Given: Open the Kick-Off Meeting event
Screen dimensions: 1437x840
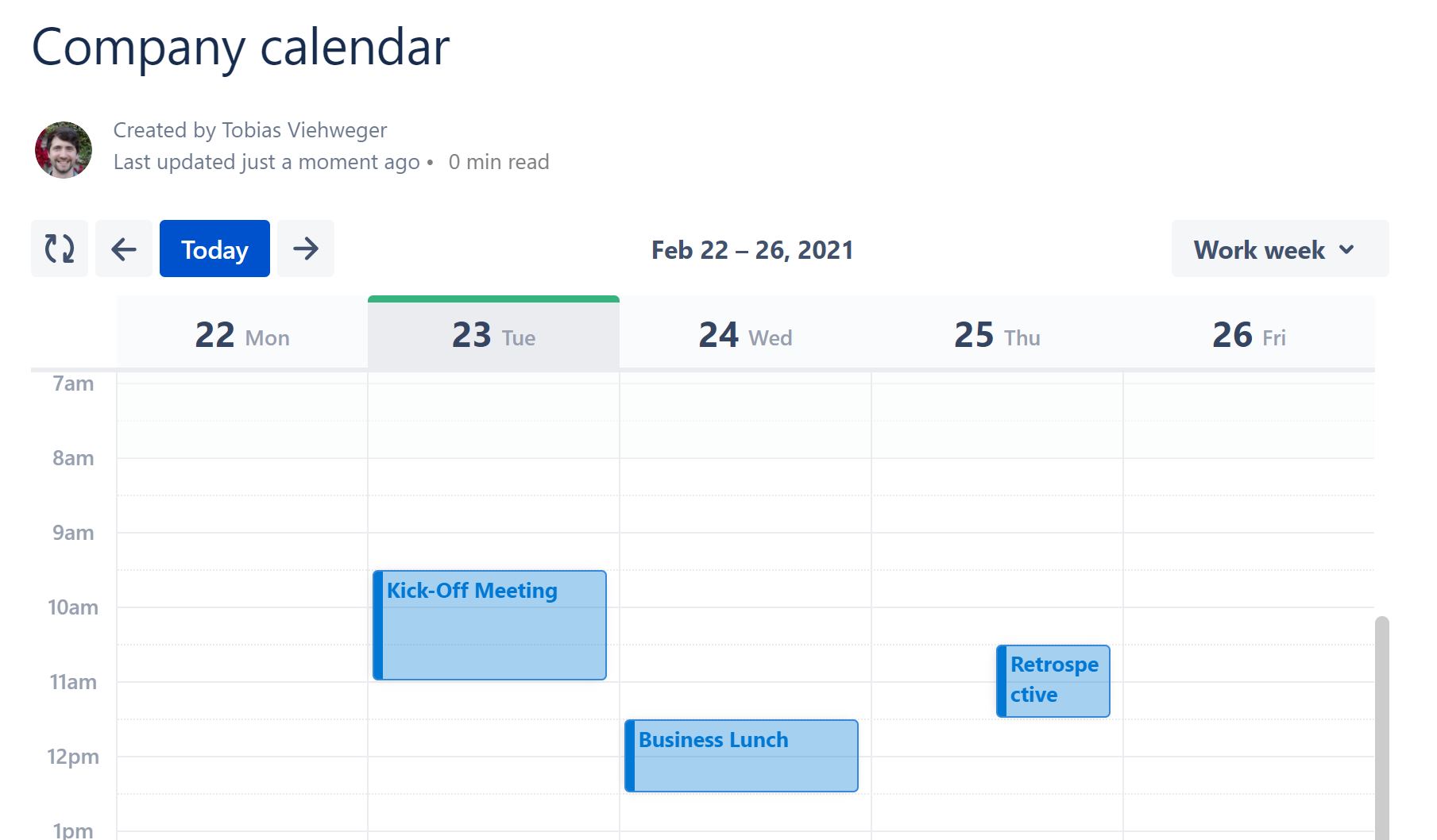Looking at the screenshot, I should tap(490, 625).
